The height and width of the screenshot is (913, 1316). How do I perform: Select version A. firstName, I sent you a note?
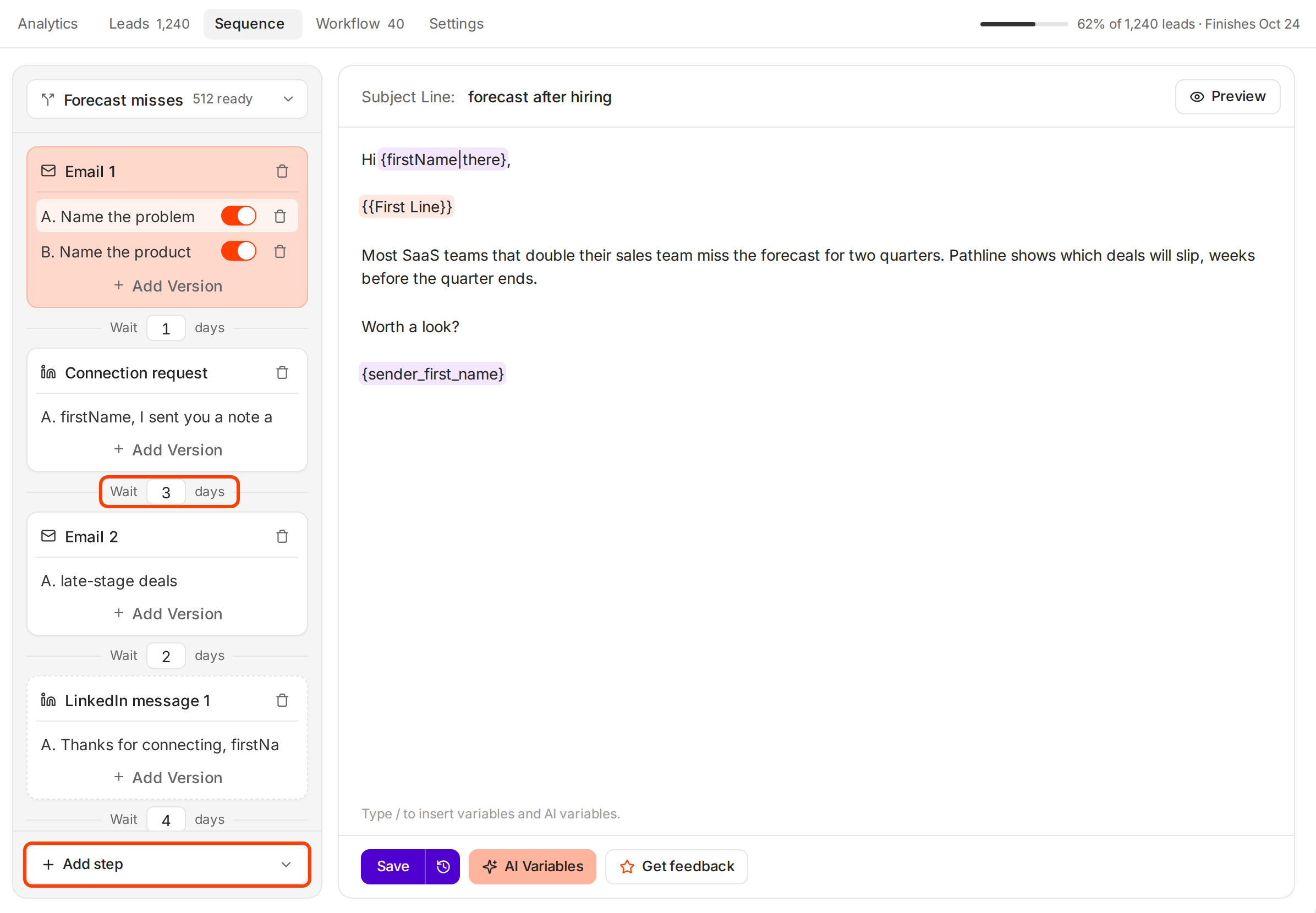[x=156, y=417]
